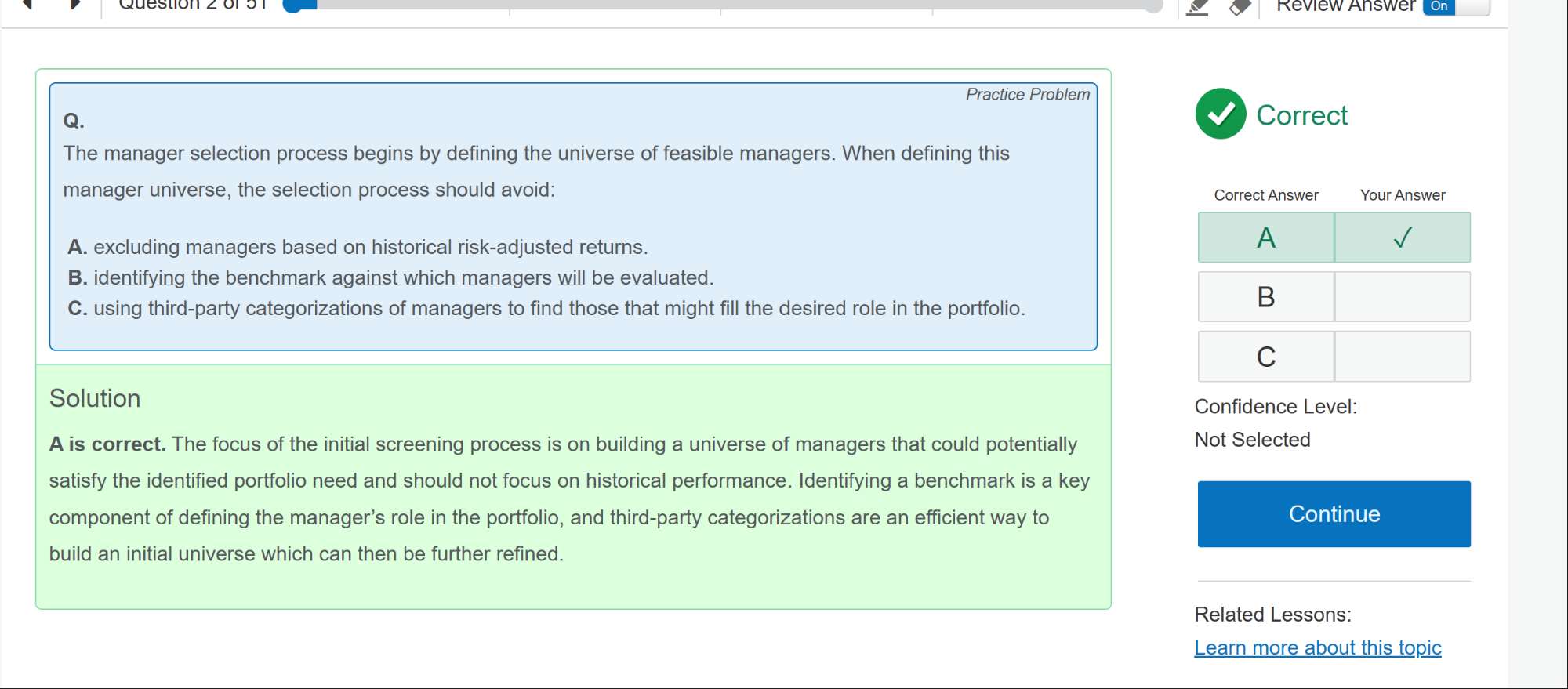Click the checkmark in Your Answer column

[1402, 238]
